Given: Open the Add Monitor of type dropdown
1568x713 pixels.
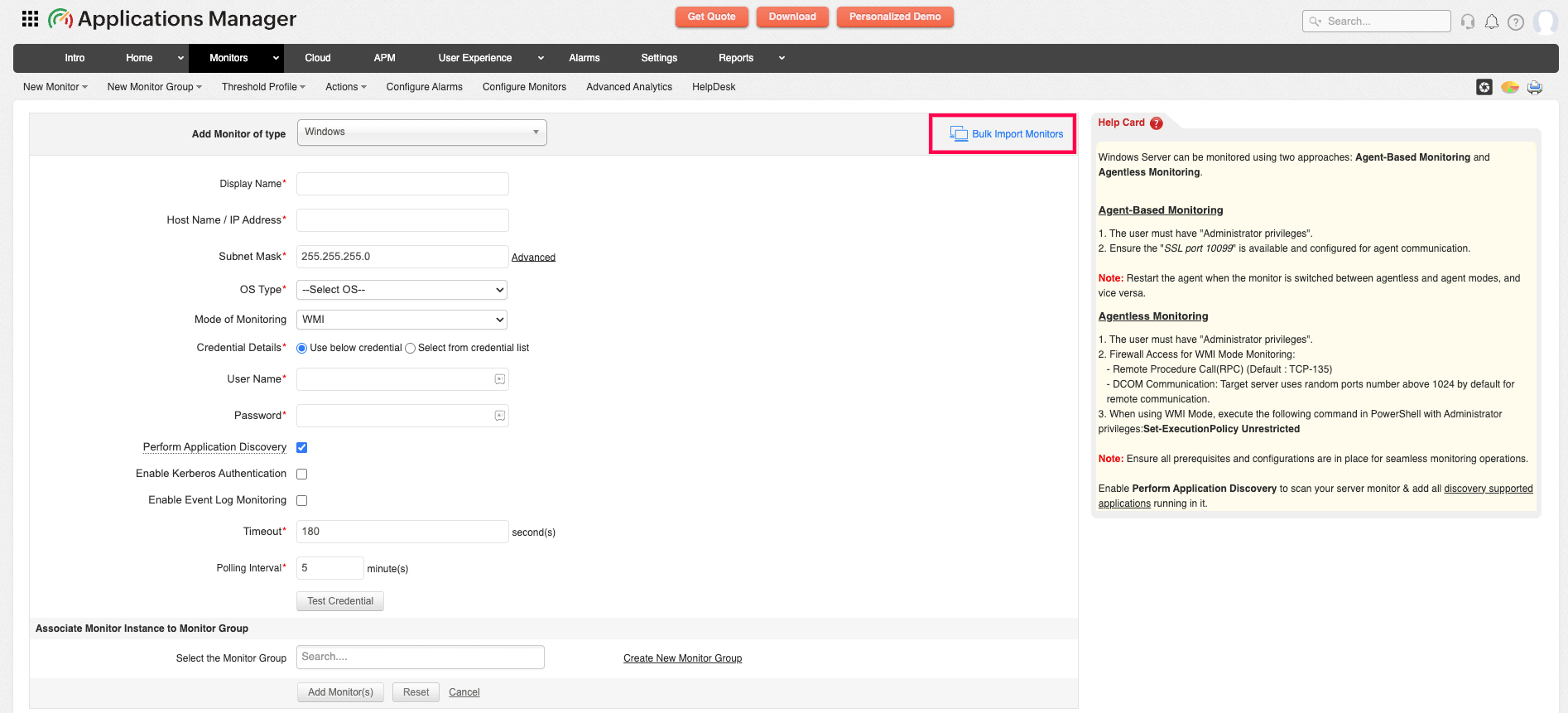Looking at the screenshot, I should pos(421,132).
